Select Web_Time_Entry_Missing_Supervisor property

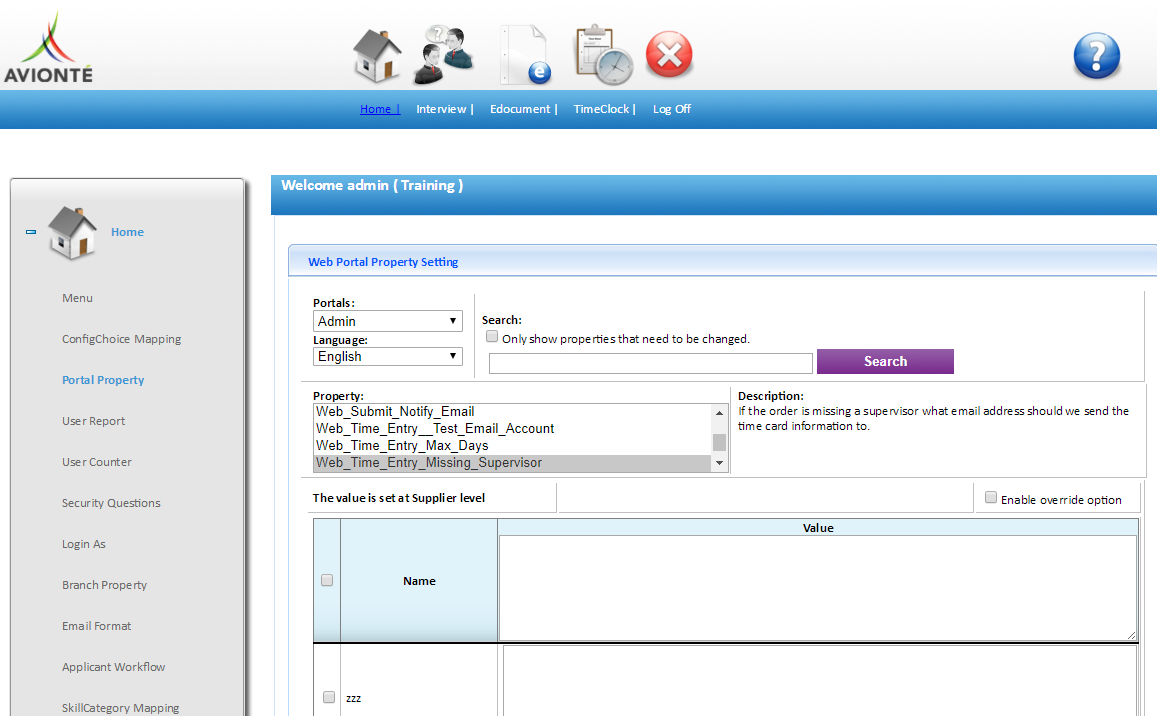click(x=513, y=463)
